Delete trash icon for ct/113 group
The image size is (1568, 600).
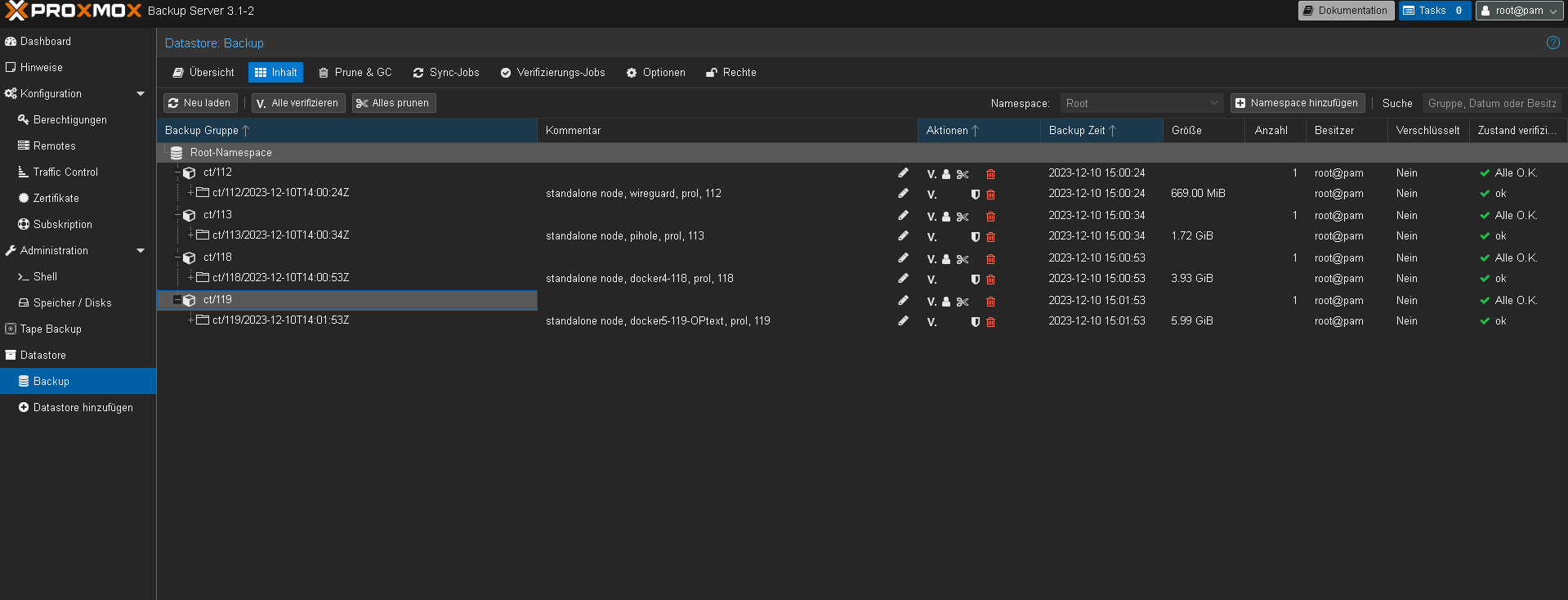click(x=990, y=217)
